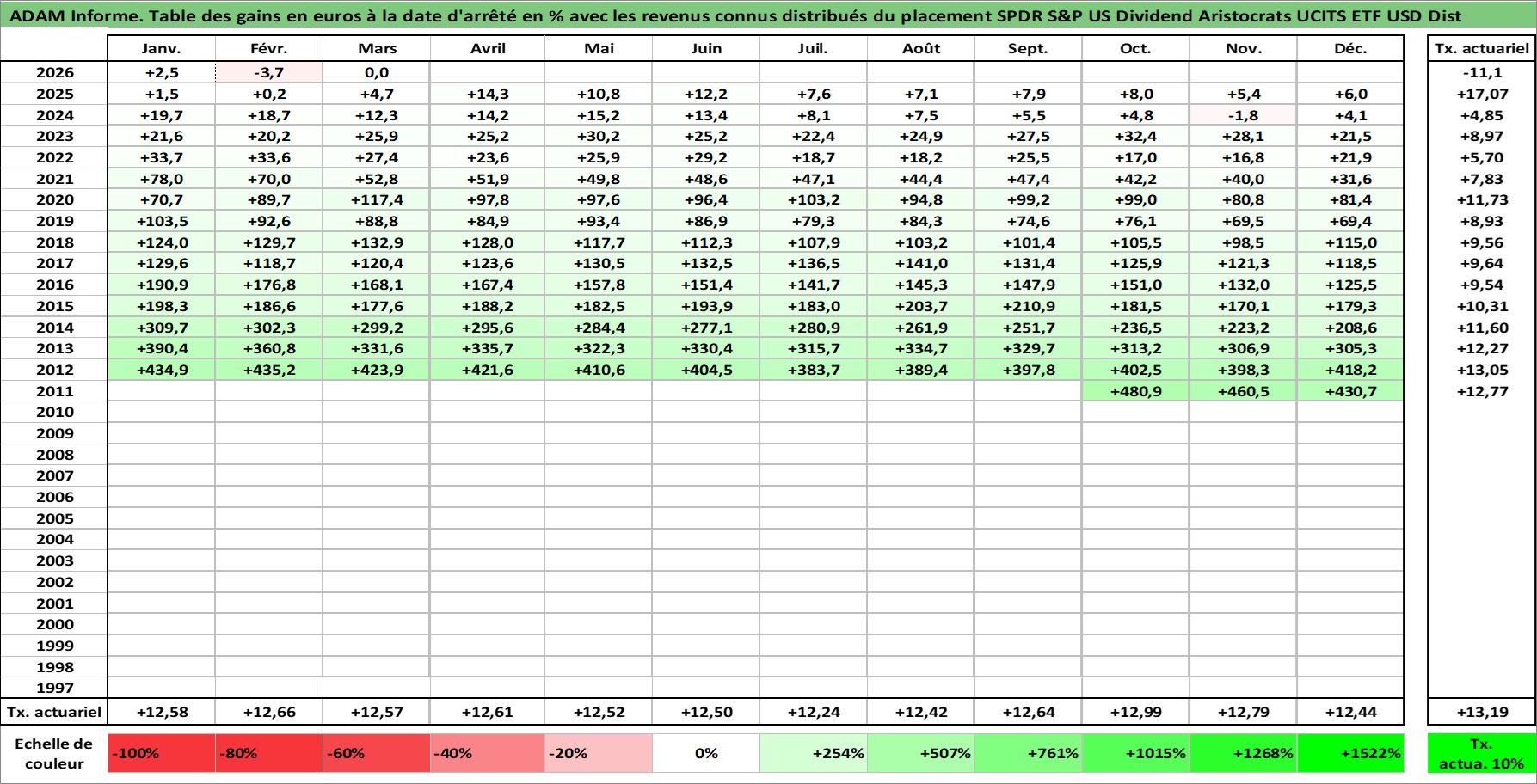Click the 'Nov.' column header
Screen dimensions: 1537x784
tap(1244, 48)
